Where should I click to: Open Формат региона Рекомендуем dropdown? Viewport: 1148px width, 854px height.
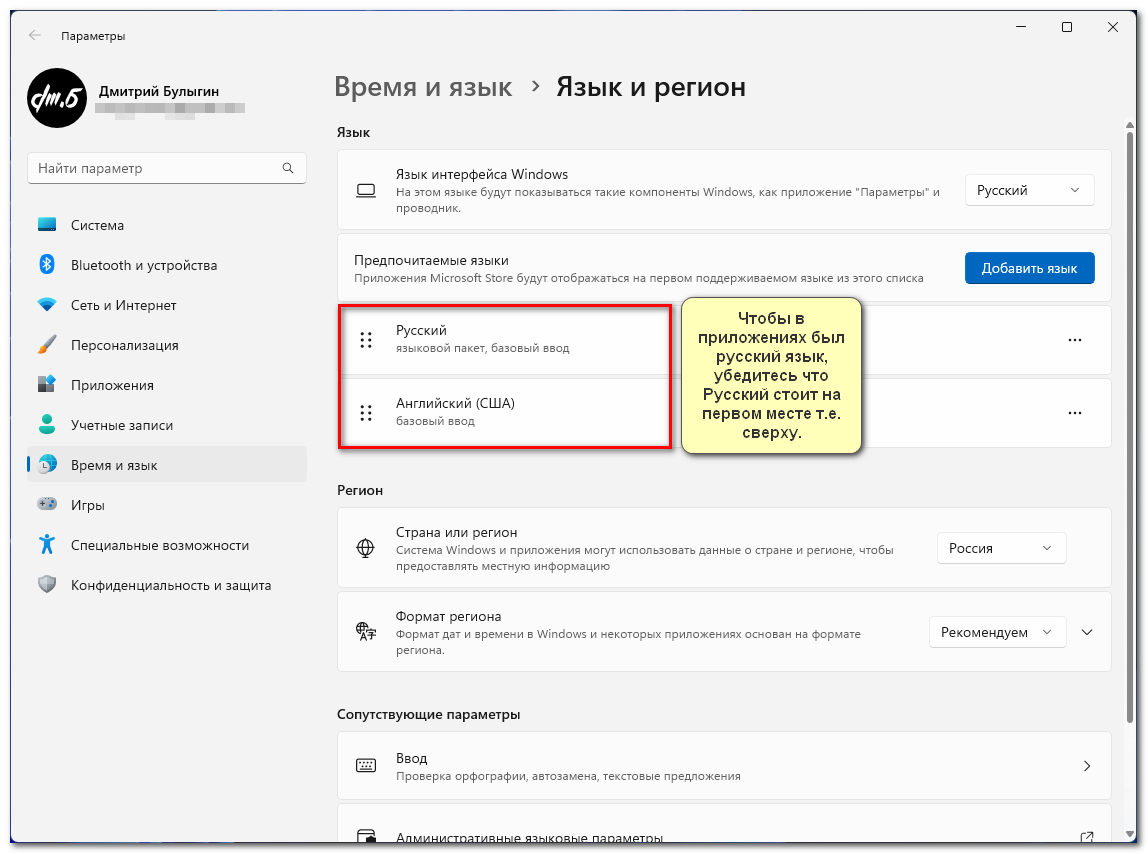(997, 632)
